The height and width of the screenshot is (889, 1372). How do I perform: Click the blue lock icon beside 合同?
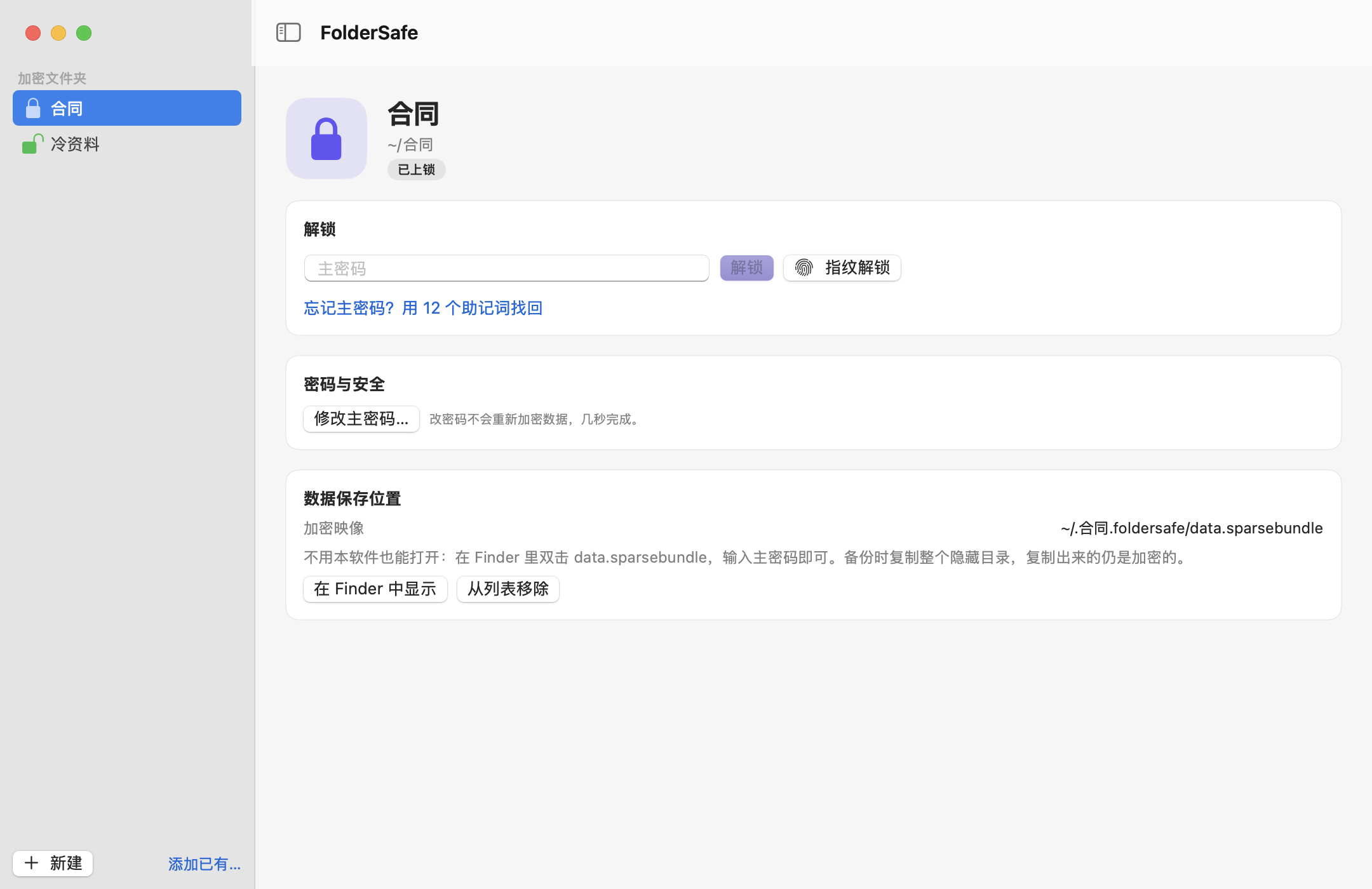pos(33,108)
